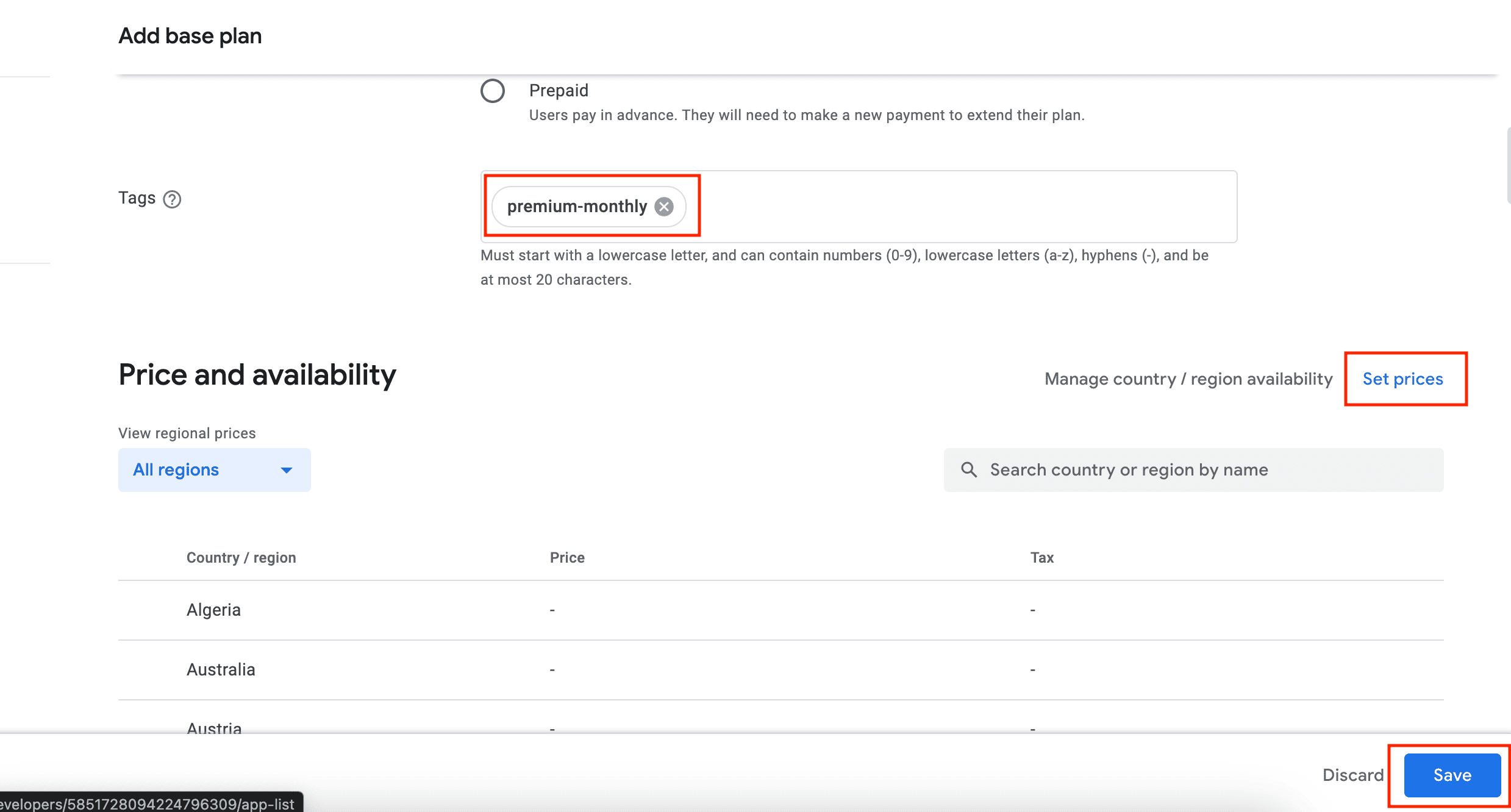Click the dropdown arrow beside All regions
The image size is (1511, 812).
[286, 470]
